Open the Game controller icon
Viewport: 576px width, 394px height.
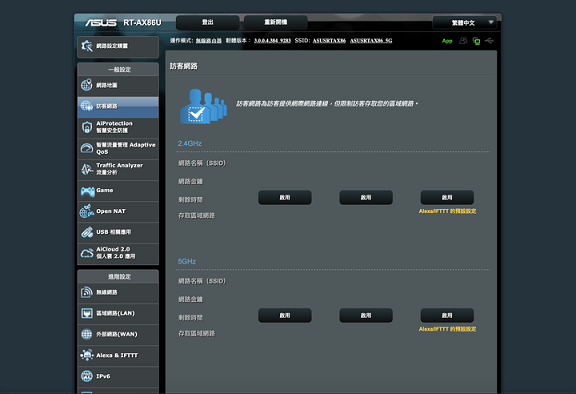(87, 191)
